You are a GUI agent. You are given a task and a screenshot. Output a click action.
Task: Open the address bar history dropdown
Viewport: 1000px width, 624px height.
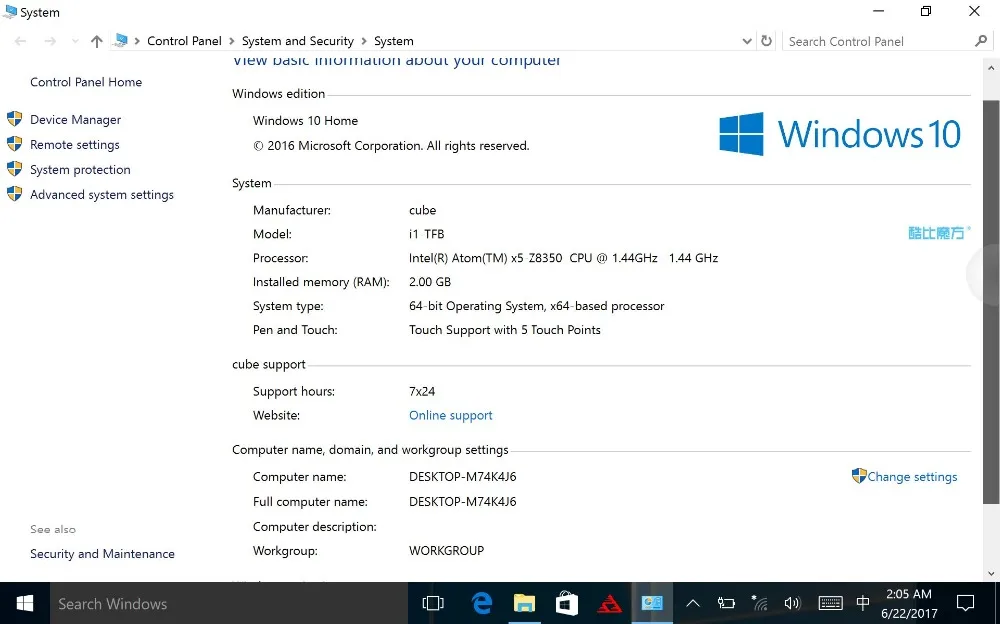[x=747, y=41]
